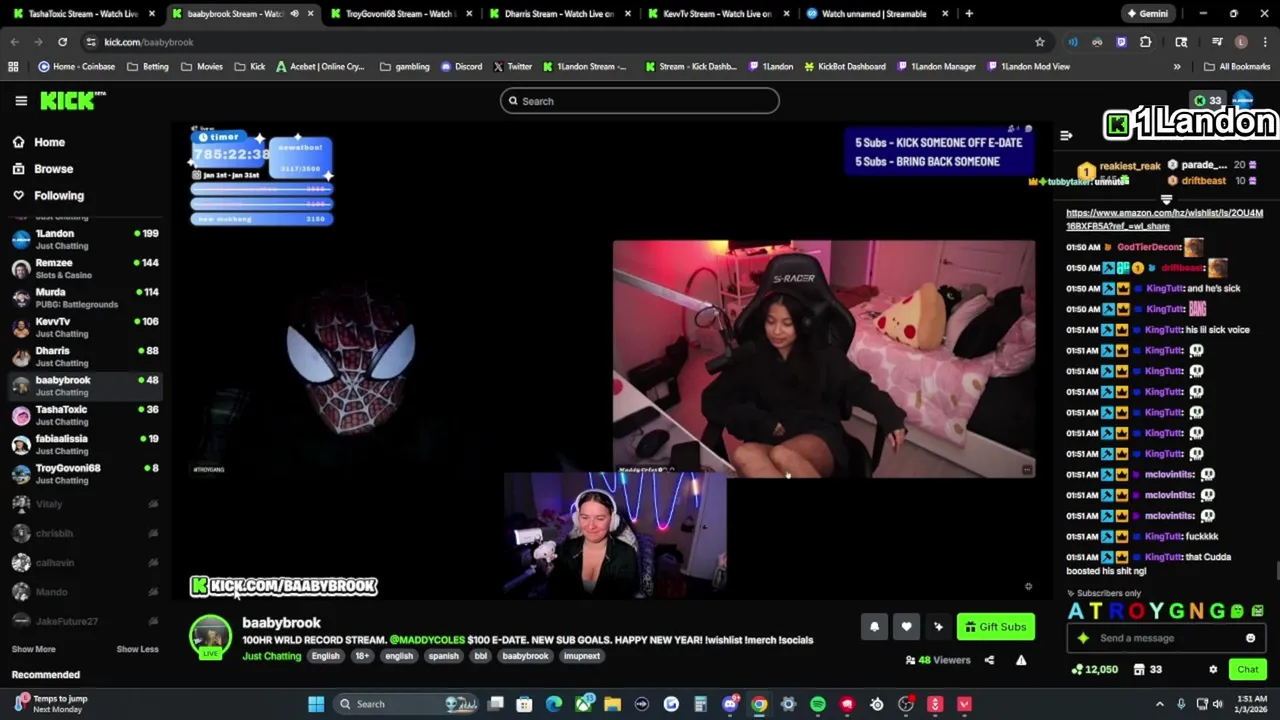This screenshot has height=720, width=1280.
Task: Expand hidden bookmarks overflow chevron
Action: 1177,66
